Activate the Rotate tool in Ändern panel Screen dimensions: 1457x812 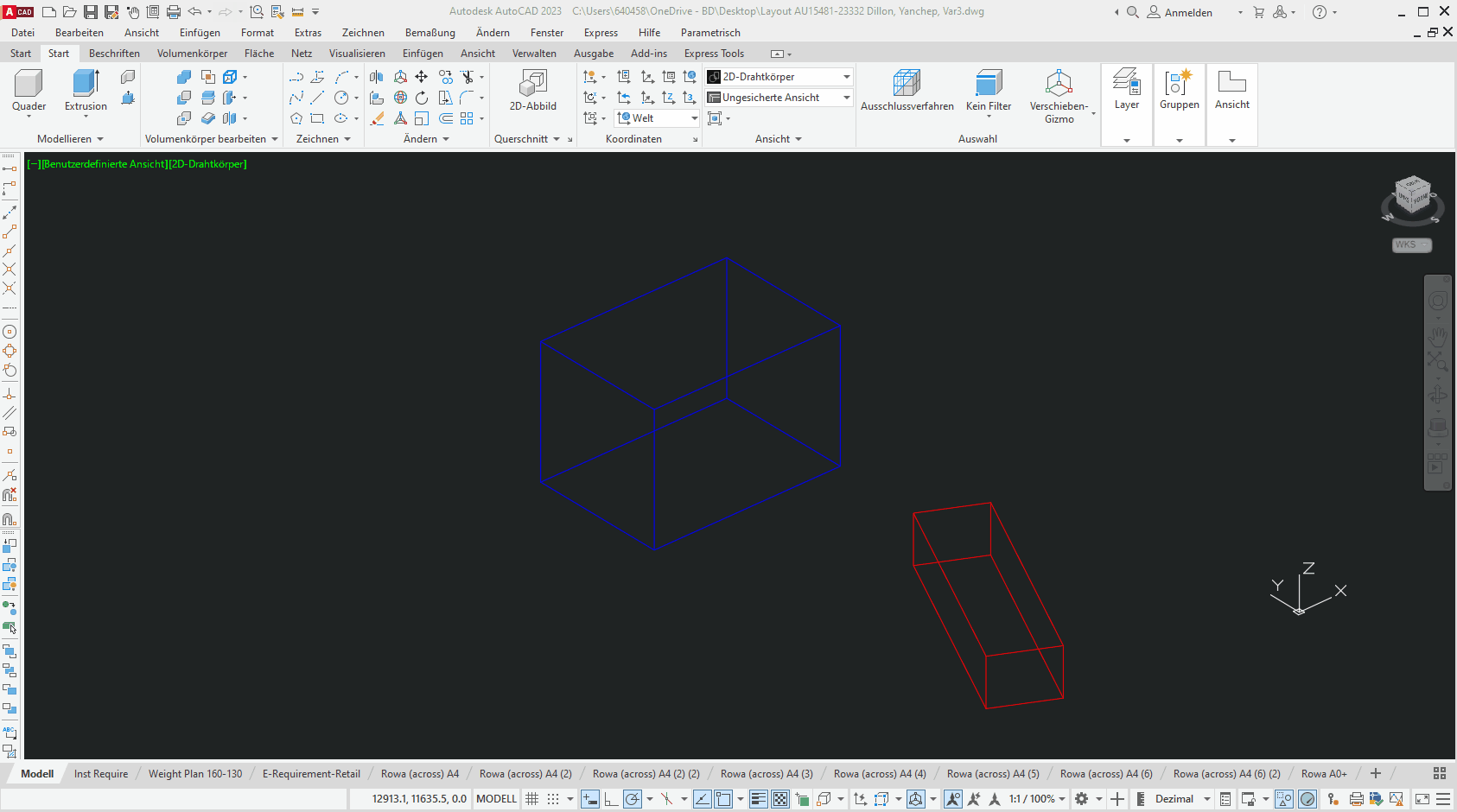coord(422,98)
